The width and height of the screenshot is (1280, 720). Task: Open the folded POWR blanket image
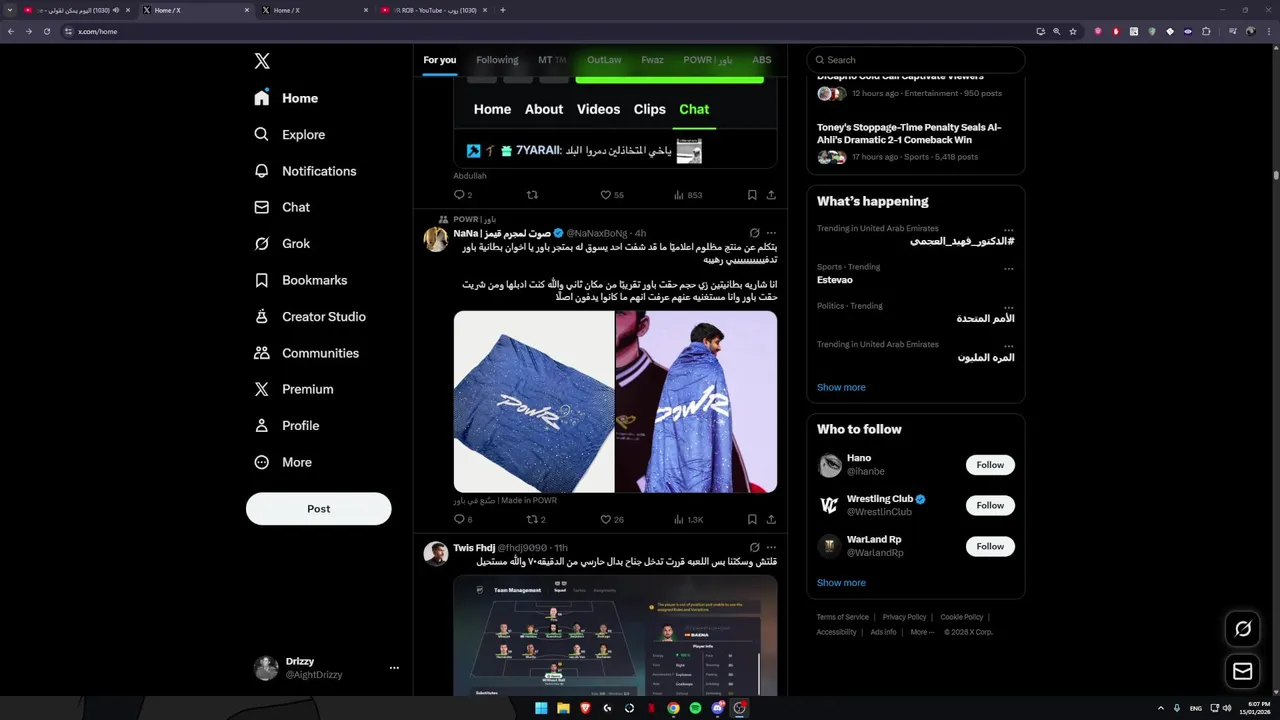pos(534,401)
